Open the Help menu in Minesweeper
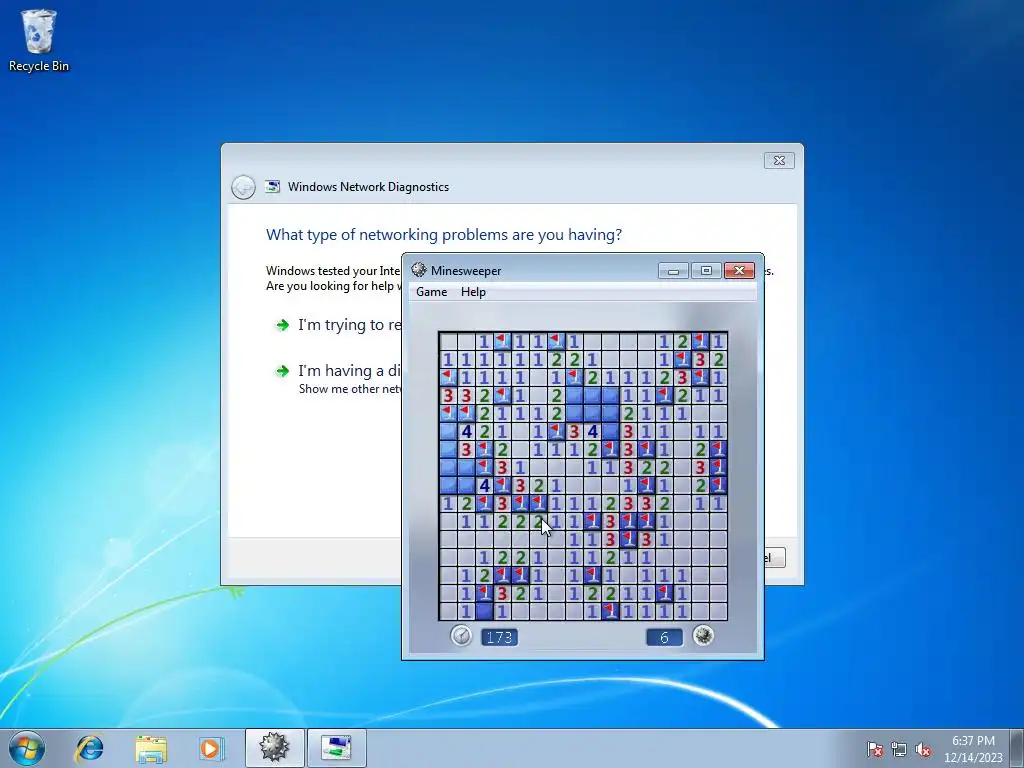 (x=473, y=292)
